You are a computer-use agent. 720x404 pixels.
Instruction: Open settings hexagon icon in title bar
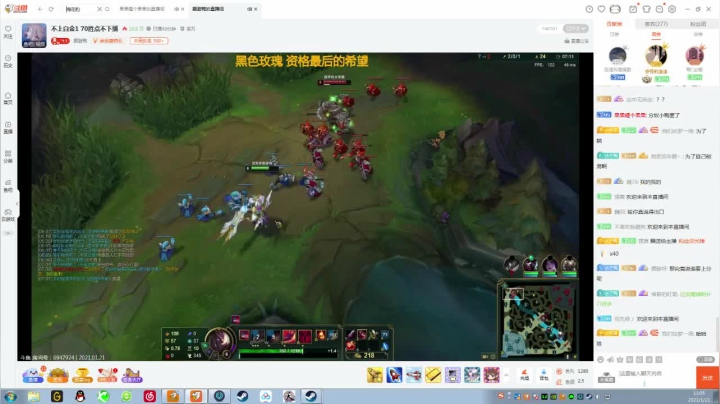point(672,9)
